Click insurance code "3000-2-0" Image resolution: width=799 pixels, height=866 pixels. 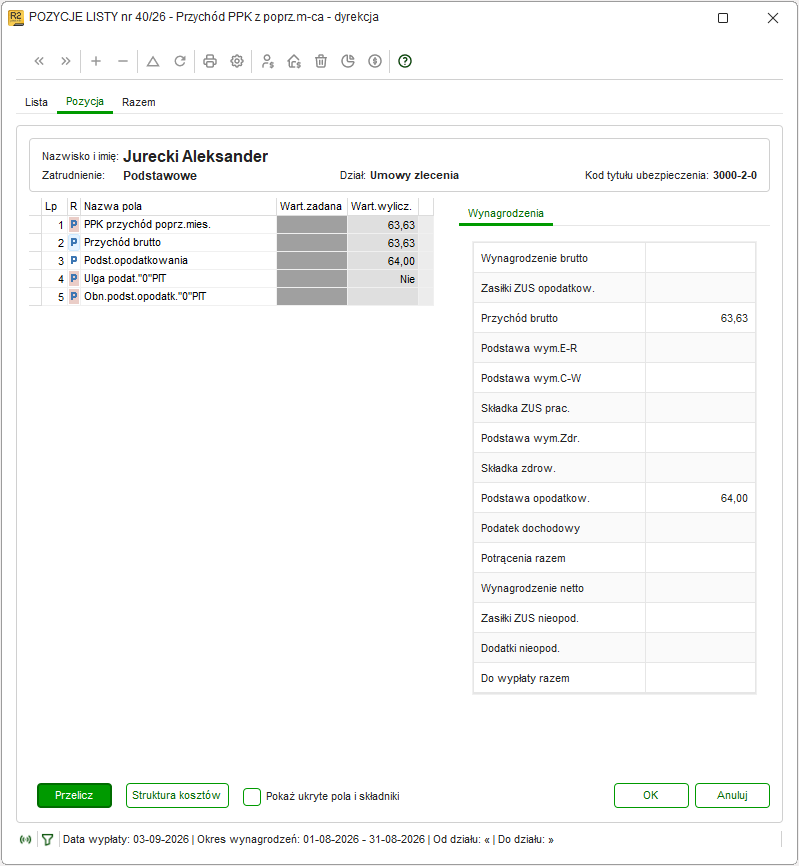click(735, 175)
